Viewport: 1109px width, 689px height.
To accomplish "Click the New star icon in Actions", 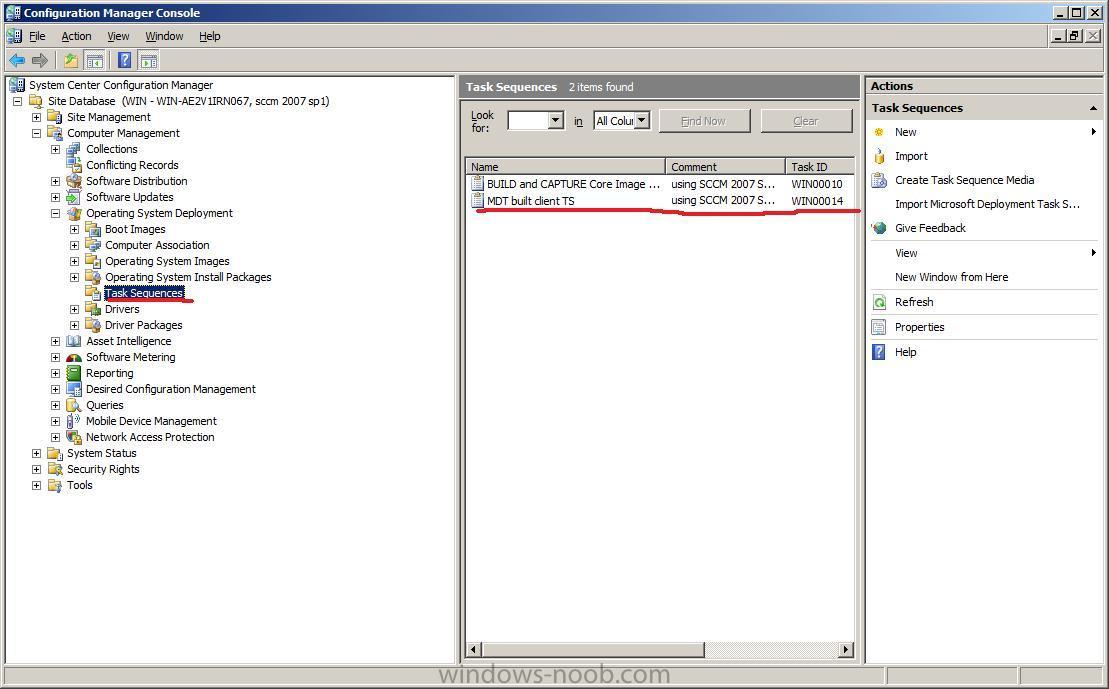I will 879,132.
